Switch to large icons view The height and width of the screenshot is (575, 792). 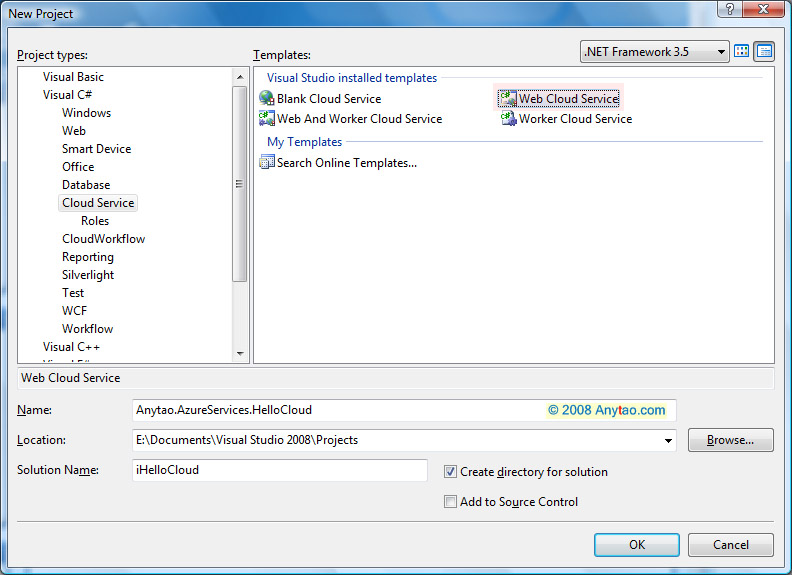(x=741, y=51)
